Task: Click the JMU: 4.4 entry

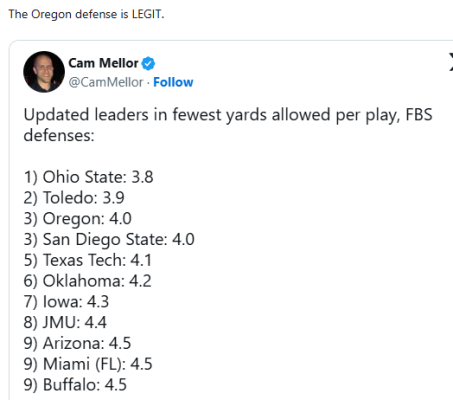Action: (x=65, y=322)
